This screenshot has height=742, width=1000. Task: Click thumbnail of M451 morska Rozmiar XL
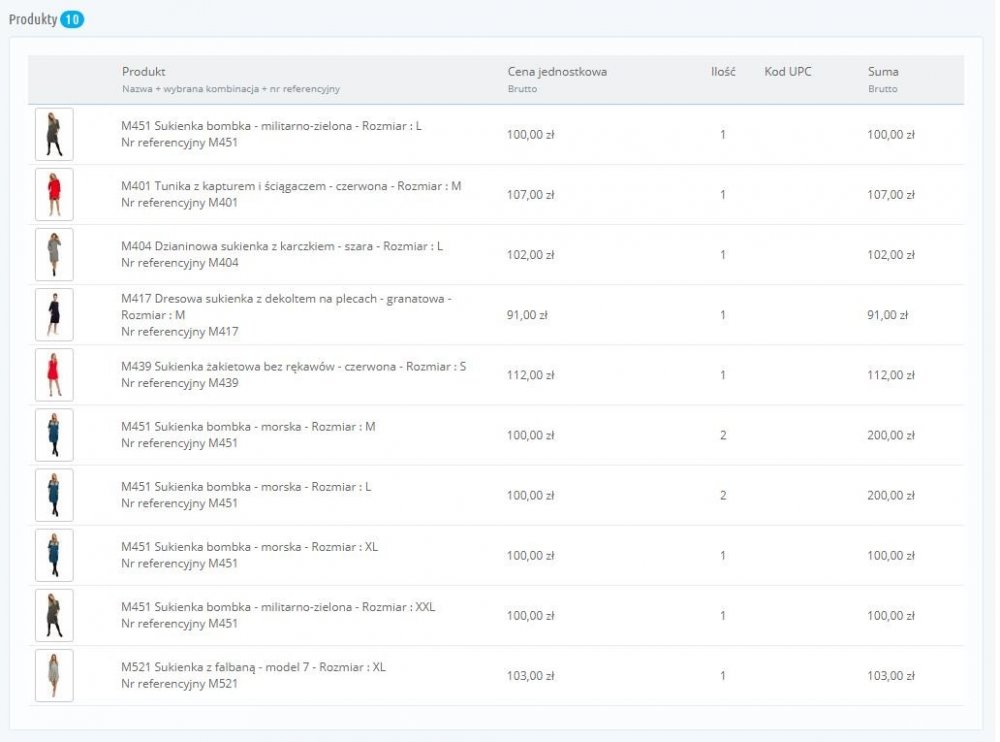click(x=54, y=555)
